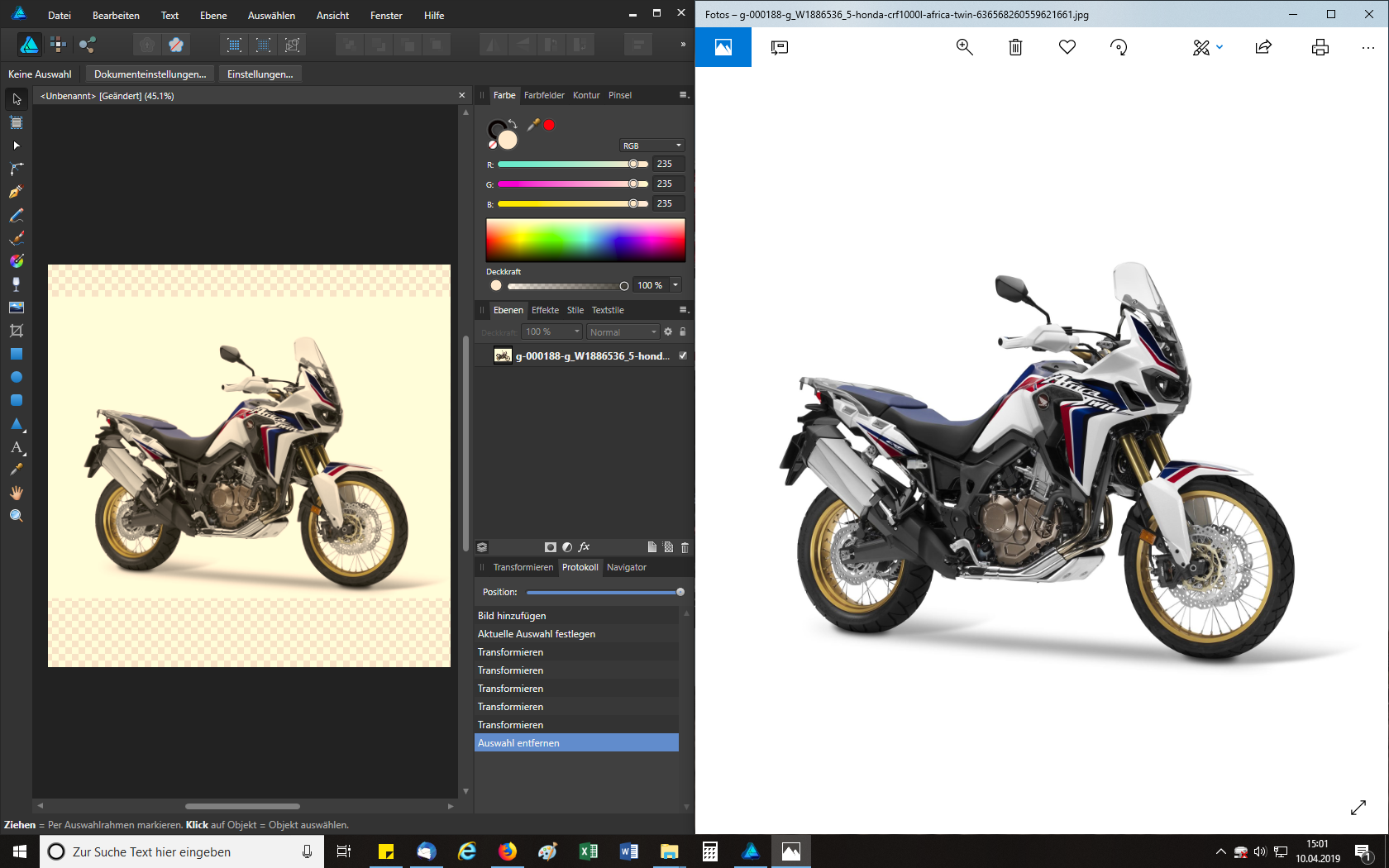Select the Pencil tool
This screenshot has width=1389, height=868.
17,215
